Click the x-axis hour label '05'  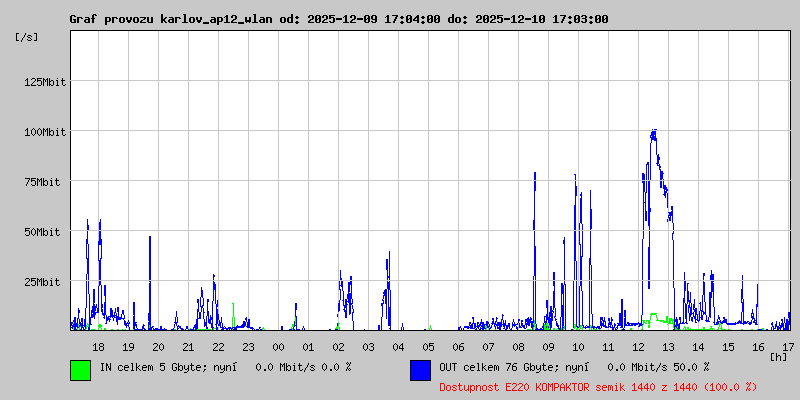(x=429, y=347)
